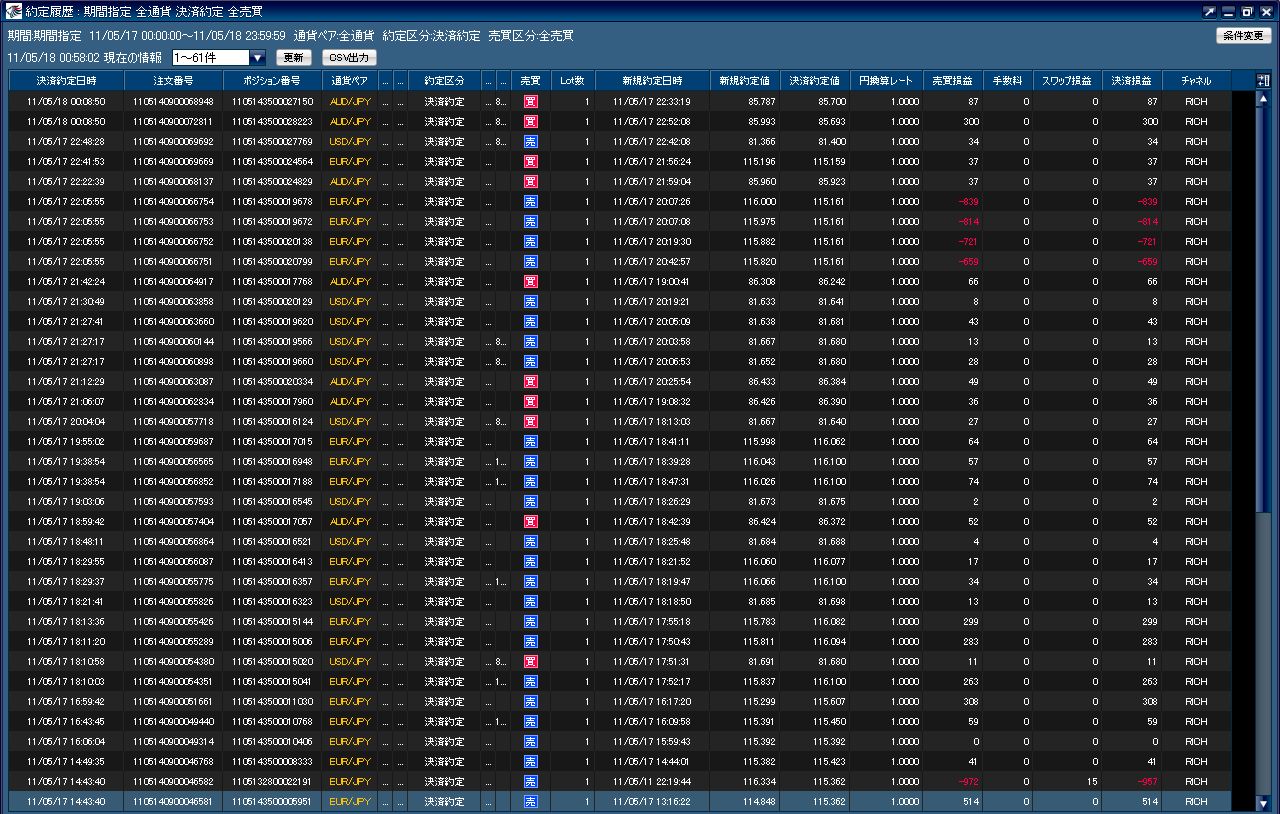Click the 買 badge in the 18:10:58 row
The height and width of the screenshot is (814, 1280).
pos(531,662)
